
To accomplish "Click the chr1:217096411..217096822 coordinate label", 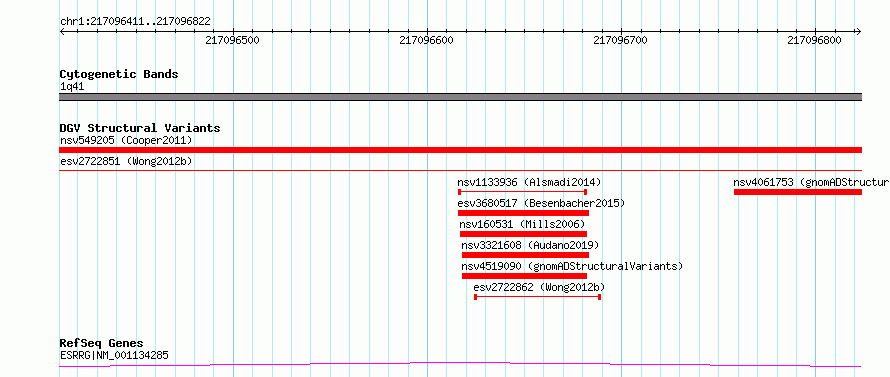I will [x=135, y=22].
